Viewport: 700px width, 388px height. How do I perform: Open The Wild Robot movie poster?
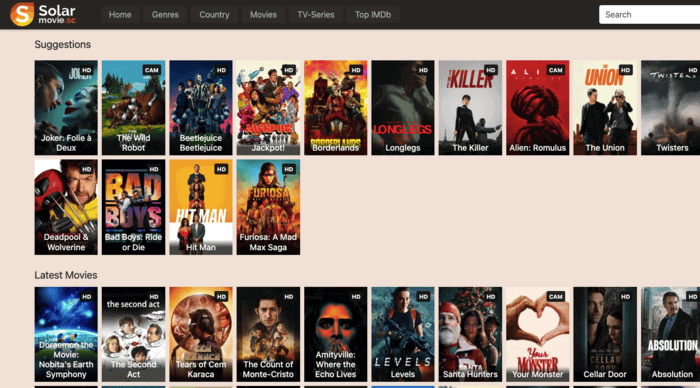133,108
